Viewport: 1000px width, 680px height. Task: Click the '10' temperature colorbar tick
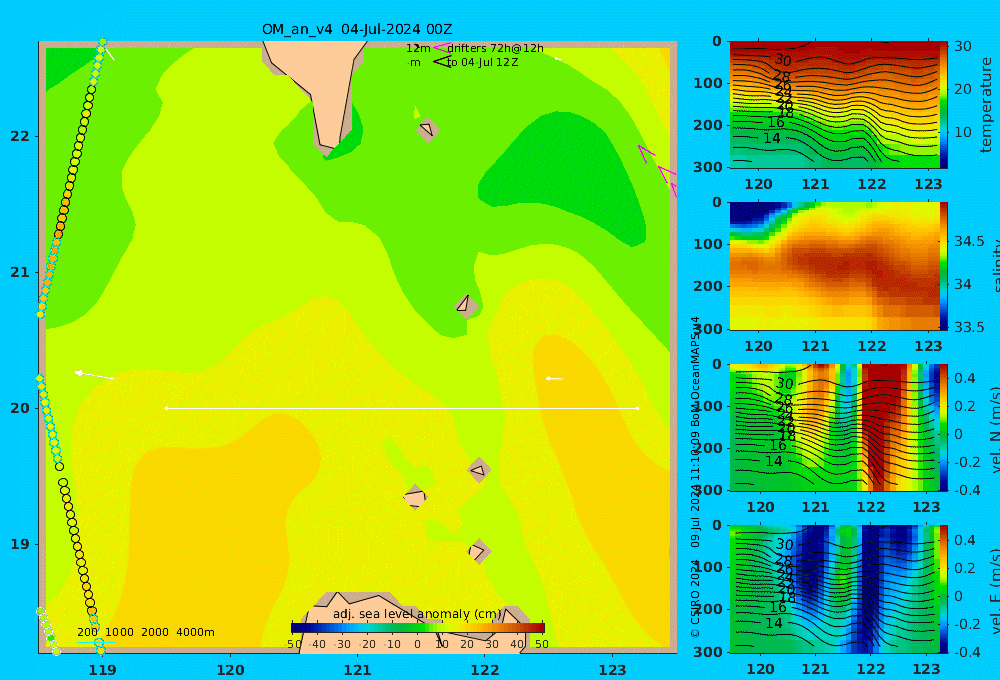[962, 132]
